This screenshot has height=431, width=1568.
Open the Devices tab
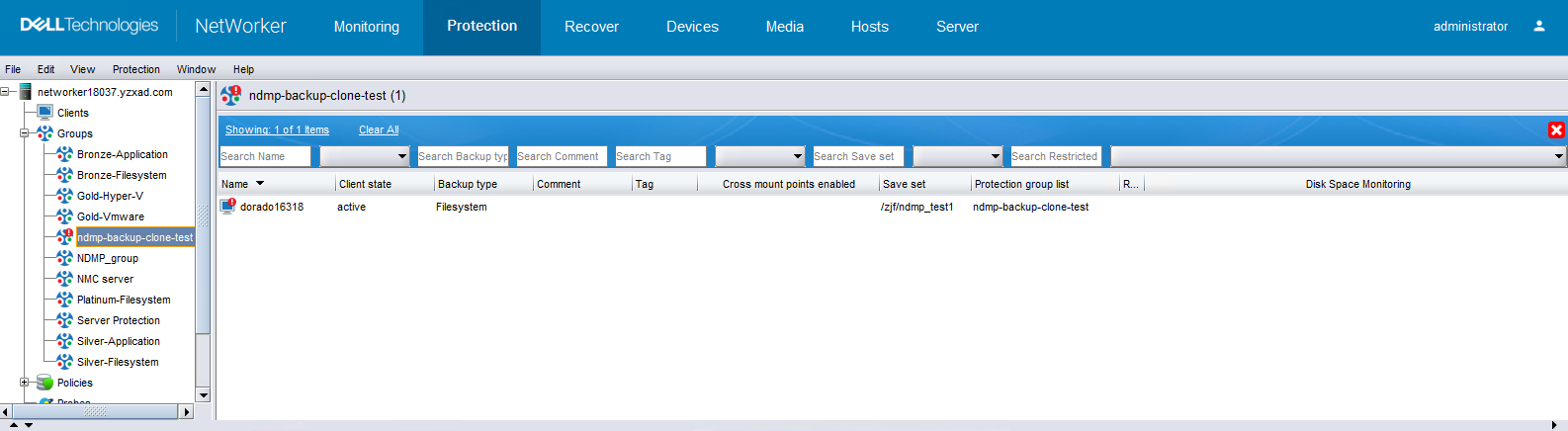coord(692,27)
